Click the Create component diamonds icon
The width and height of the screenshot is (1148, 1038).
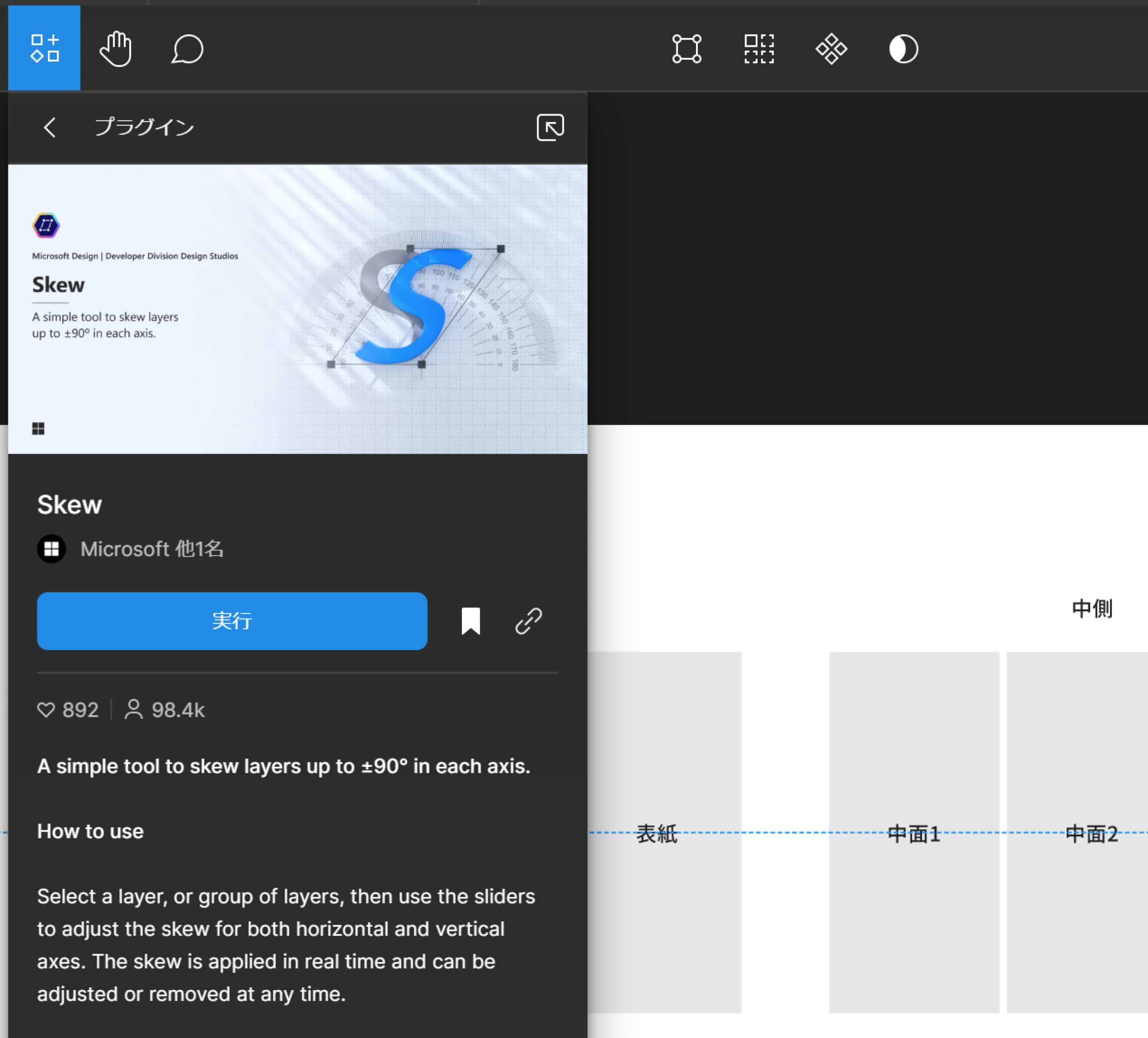point(831,49)
